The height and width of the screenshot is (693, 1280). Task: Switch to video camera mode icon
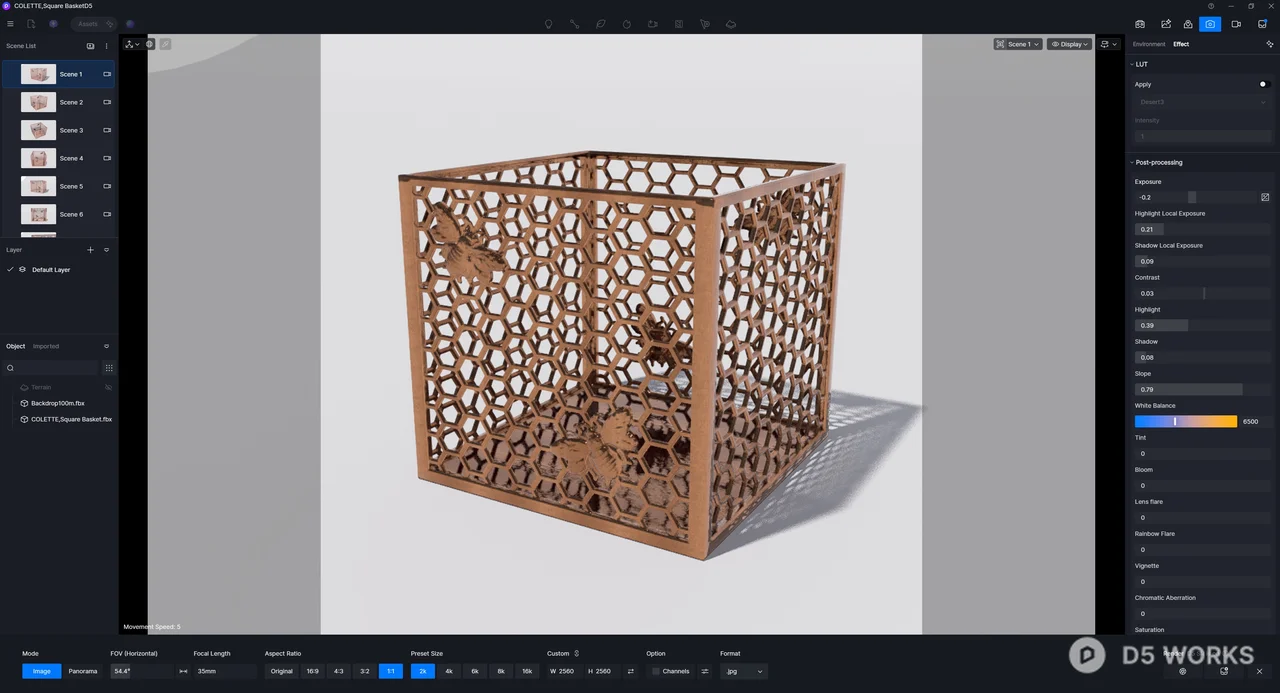tap(1236, 24)
